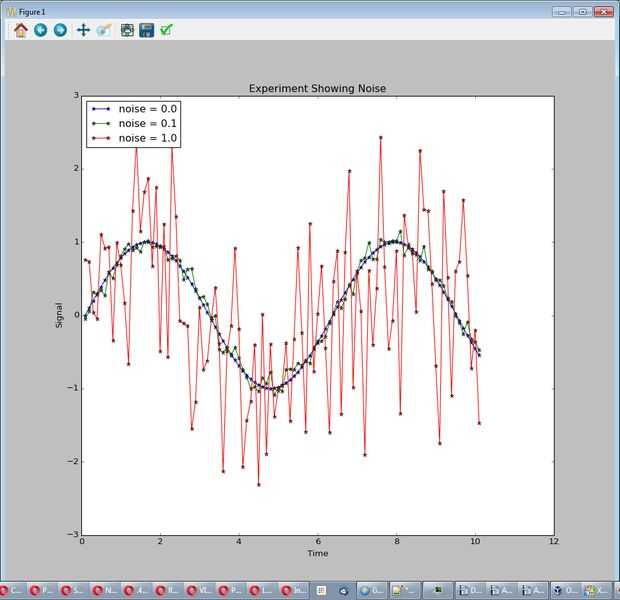Open the configure subplots dialog
The height and width of the screenshot is (600, 620).
[x=127, y=30]
